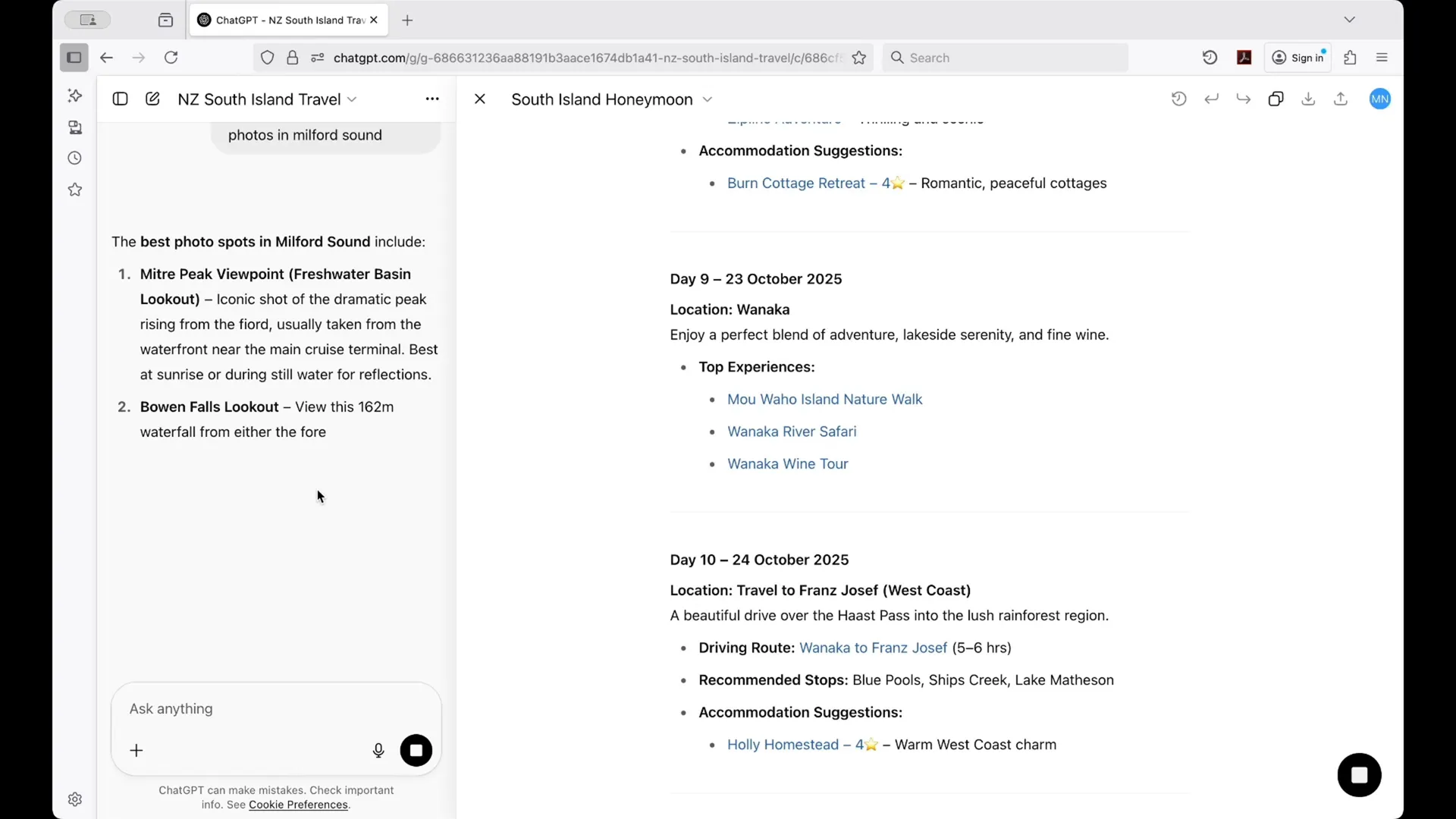Open the NZ South Island Travel GPT dropdown
This screenshot has width=1456, height=819.
tap(267, 99)
